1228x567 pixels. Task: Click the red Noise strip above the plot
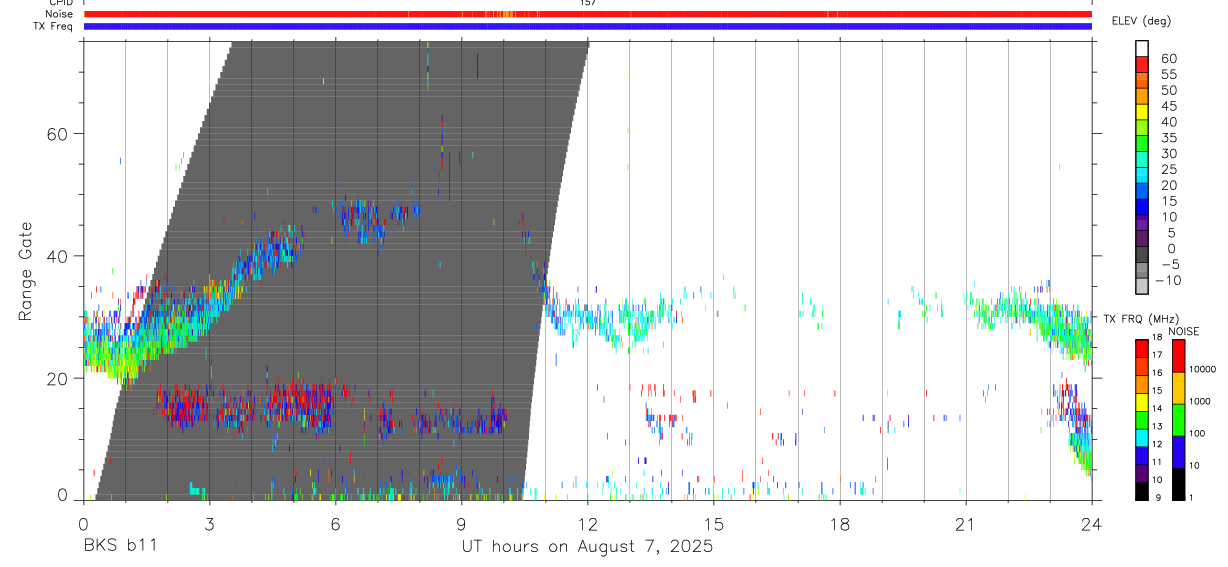(587, 14)
